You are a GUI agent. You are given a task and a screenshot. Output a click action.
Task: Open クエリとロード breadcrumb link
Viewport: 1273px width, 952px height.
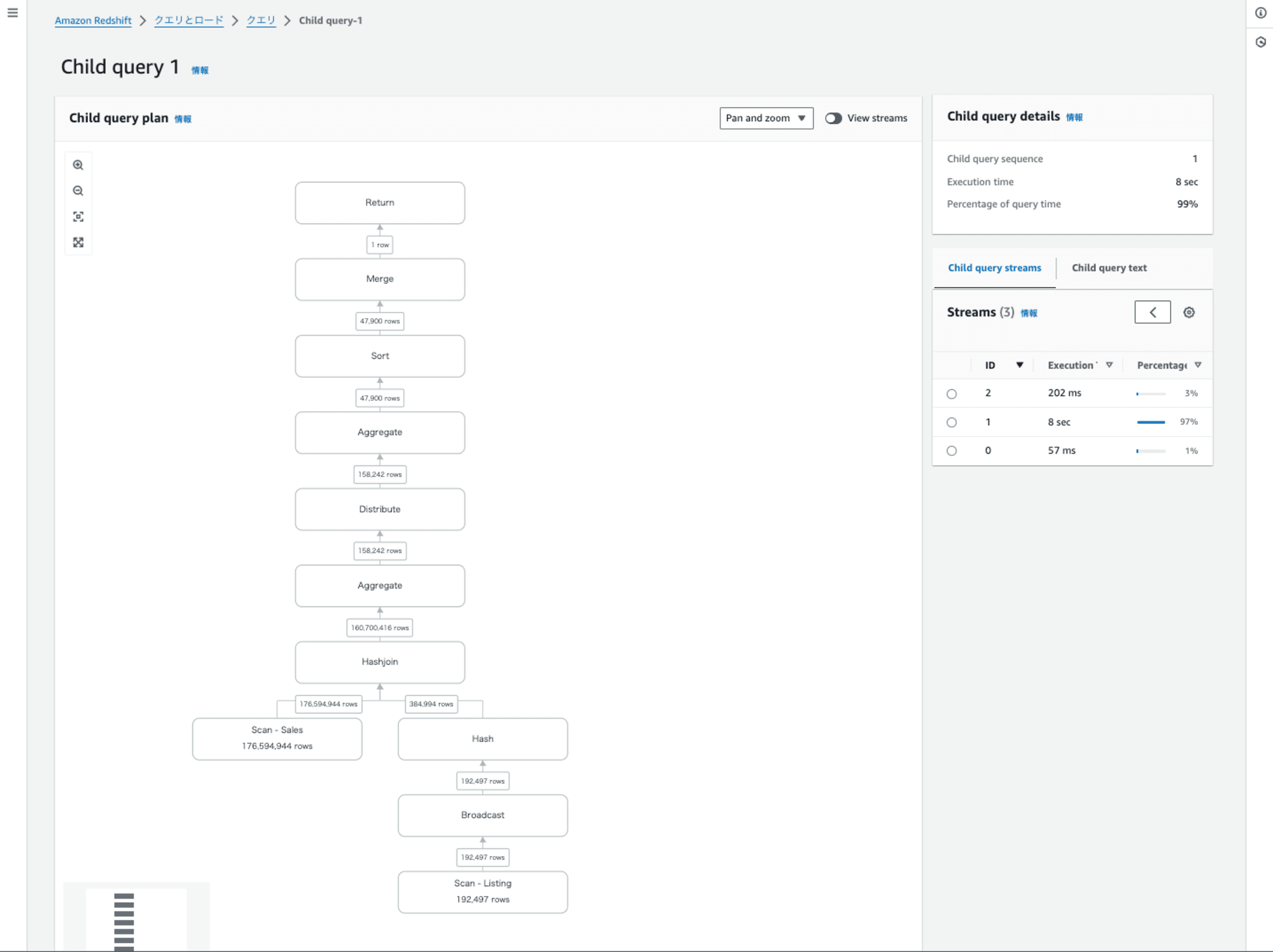189,20
